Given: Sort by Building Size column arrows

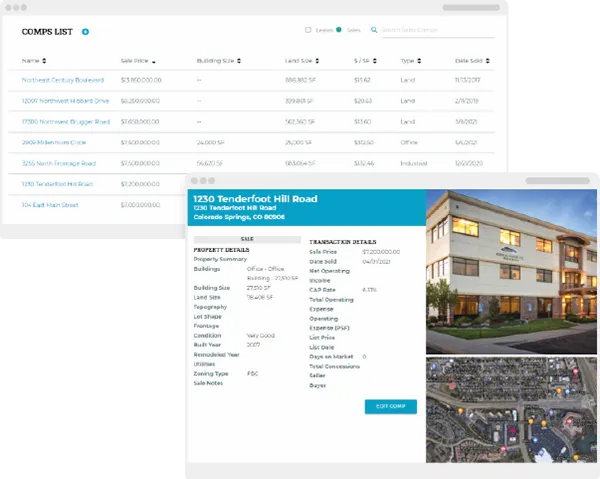Looking at the screenshot, I should tap(240, 60).
